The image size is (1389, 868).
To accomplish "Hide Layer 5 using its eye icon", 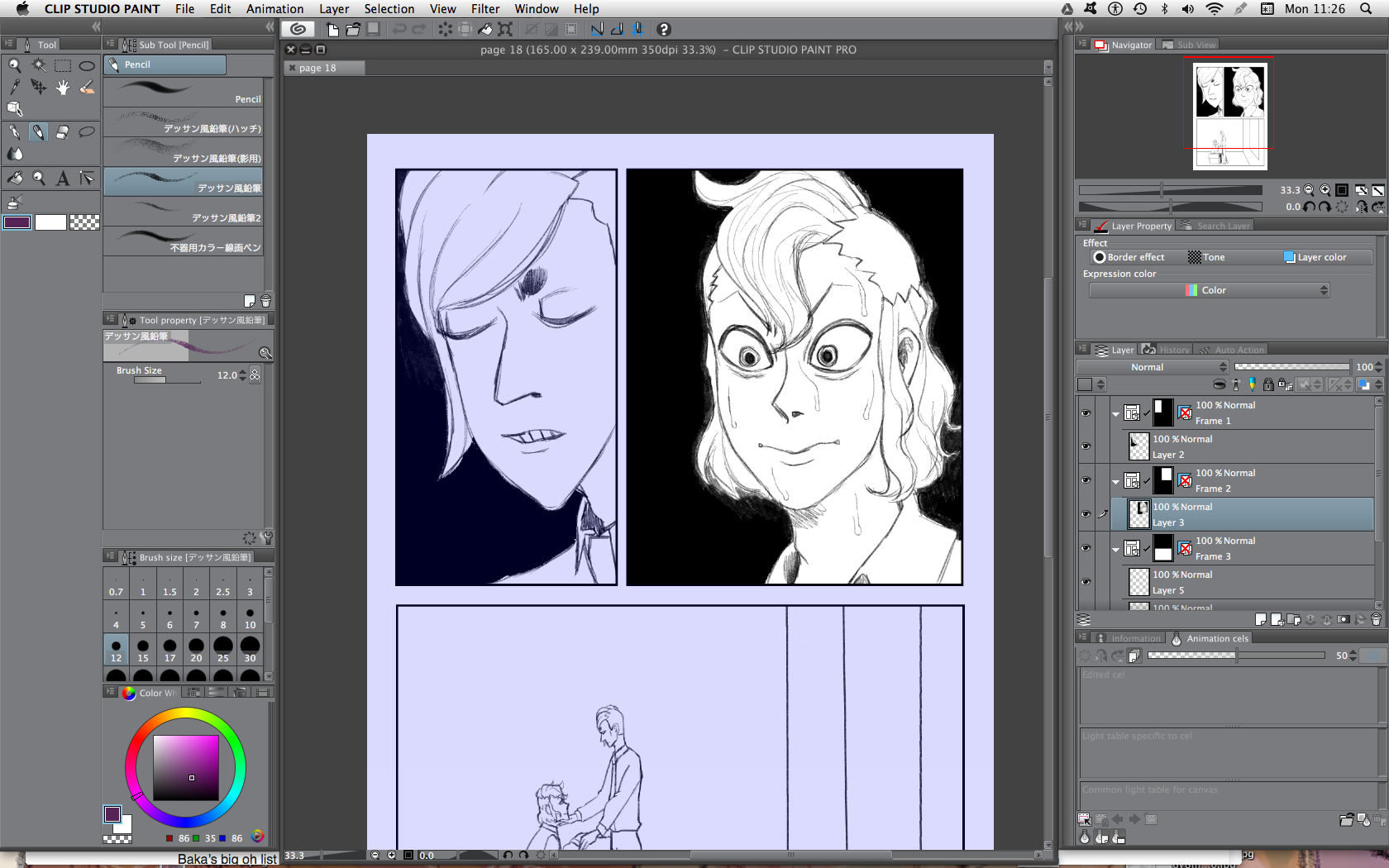I will point(1086,582).
